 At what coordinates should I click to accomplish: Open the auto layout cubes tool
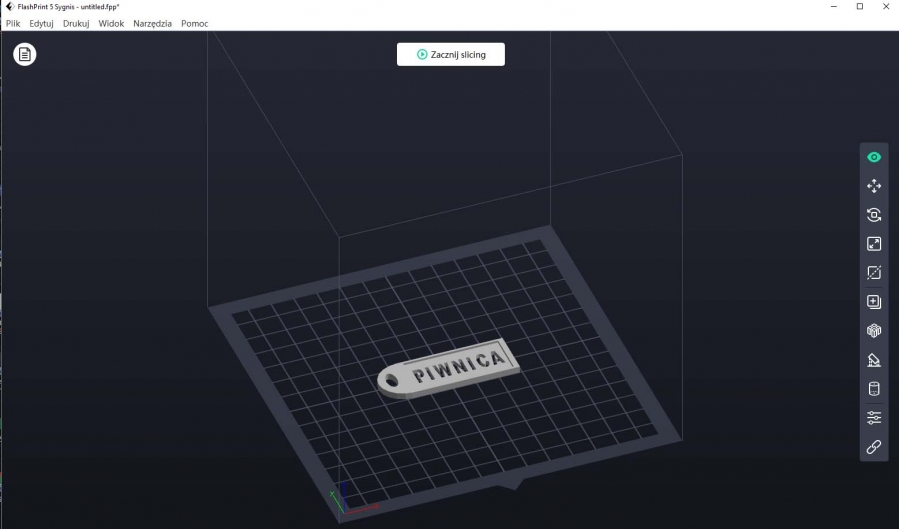(x=874, y=331)
